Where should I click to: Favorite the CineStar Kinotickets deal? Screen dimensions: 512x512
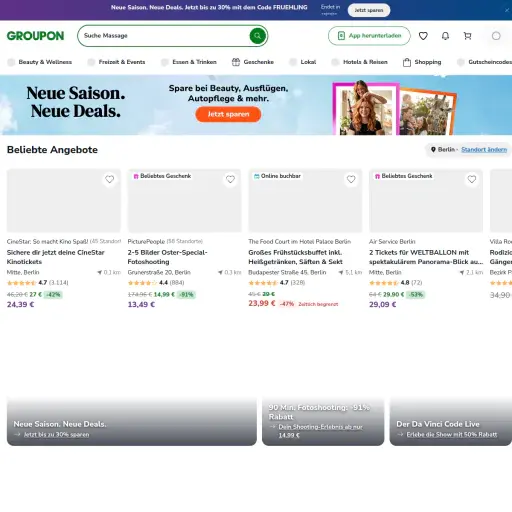pyautogui.click(x=109, y=179)
